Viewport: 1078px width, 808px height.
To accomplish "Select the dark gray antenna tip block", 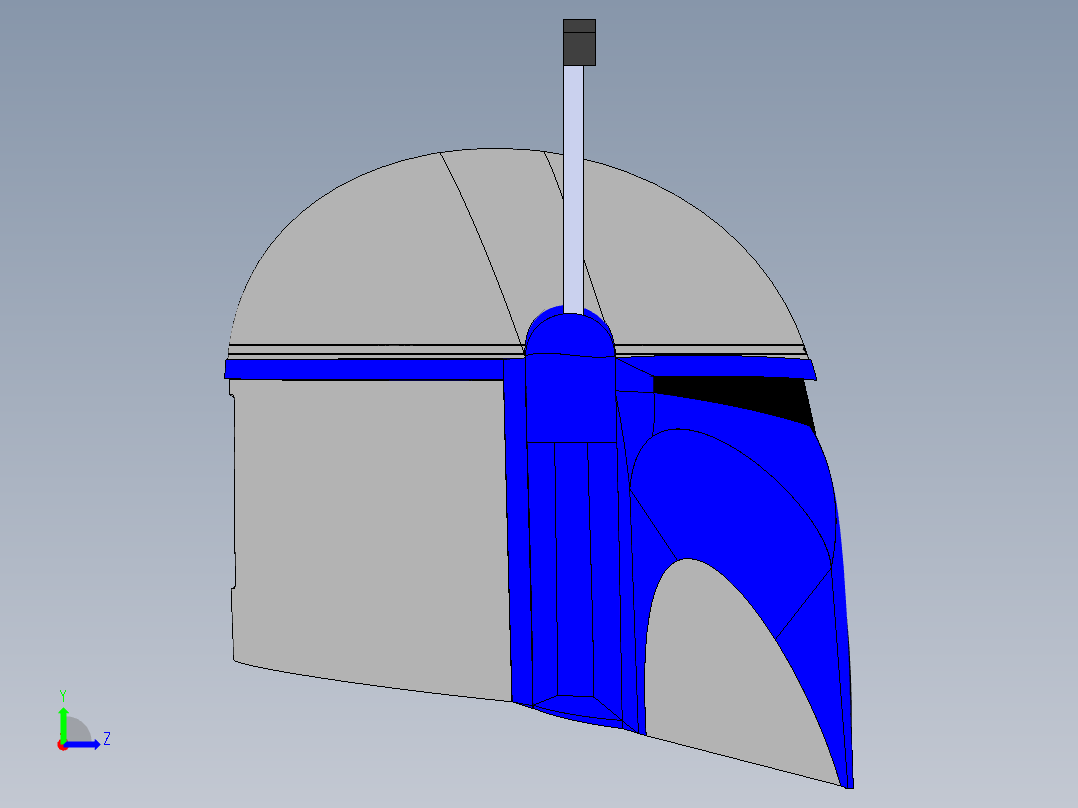I will click(x=580, y=43).
